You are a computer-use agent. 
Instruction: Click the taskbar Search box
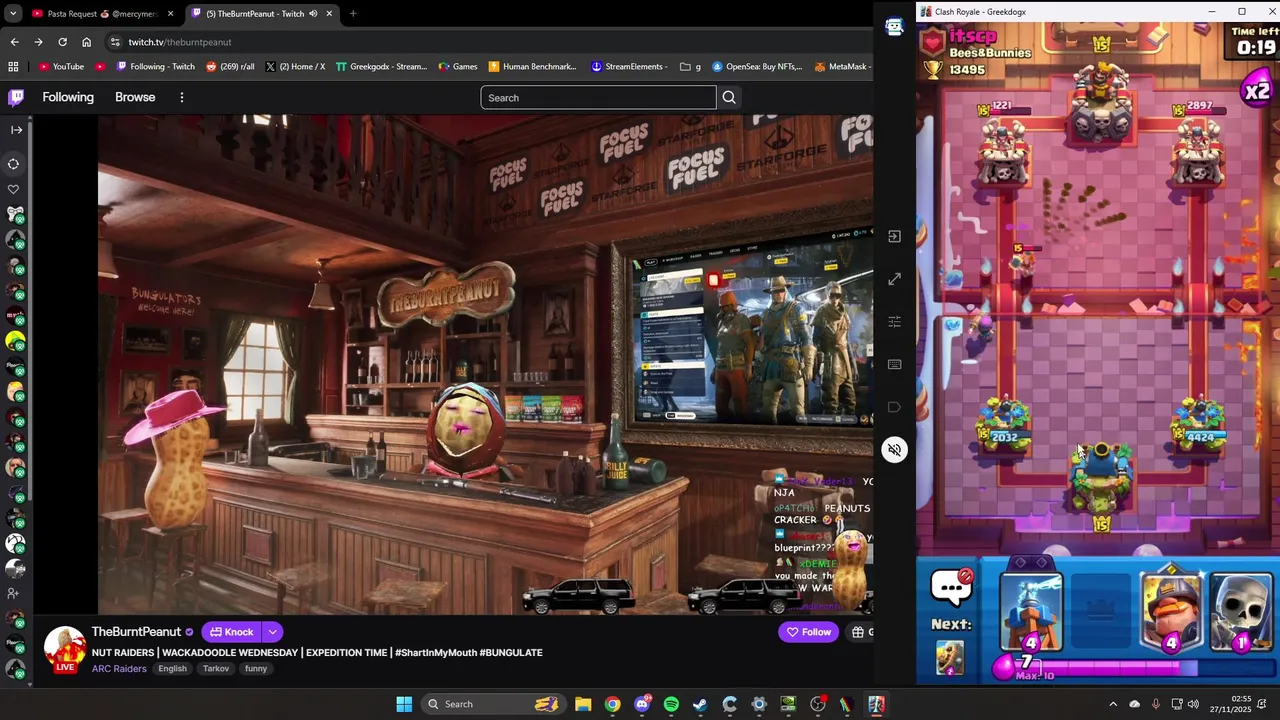(x=492, y=704)
